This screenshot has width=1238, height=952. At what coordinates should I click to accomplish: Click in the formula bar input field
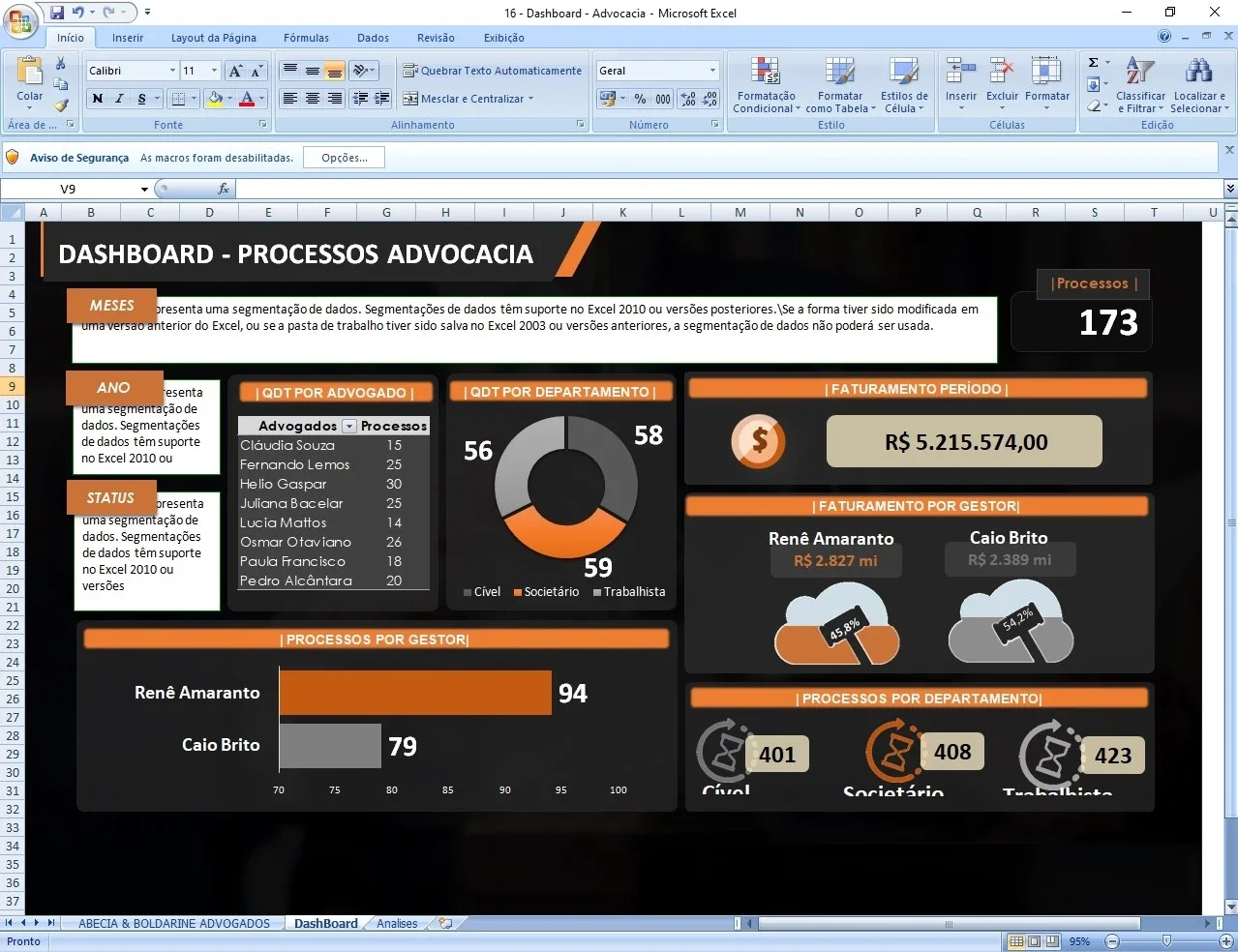728,189
